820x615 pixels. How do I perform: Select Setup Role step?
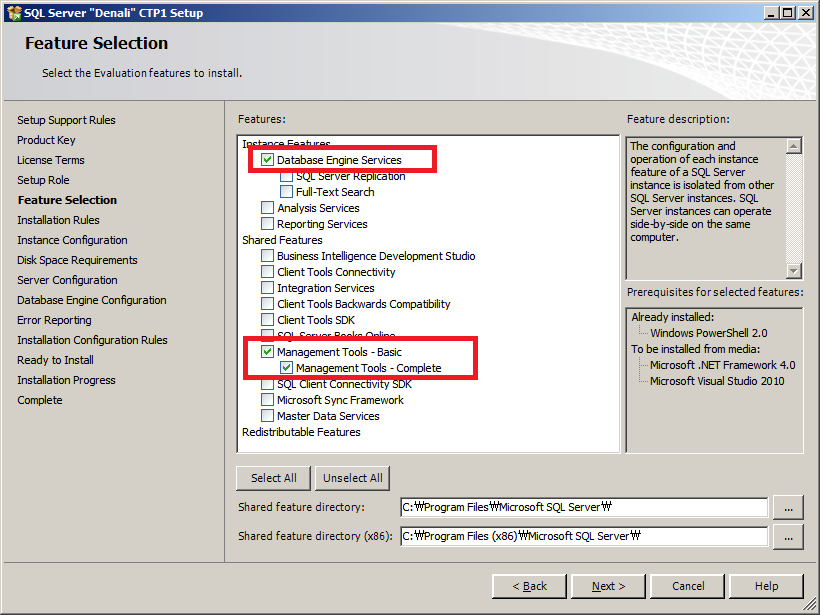click(43, 180)
